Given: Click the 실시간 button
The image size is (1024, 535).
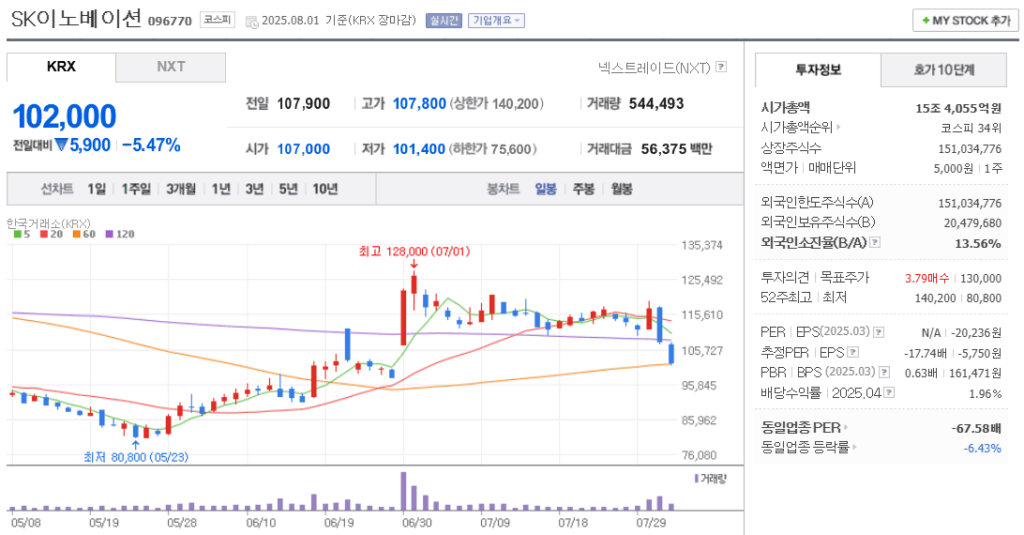Looking at the screenshot, I should 443,20.
